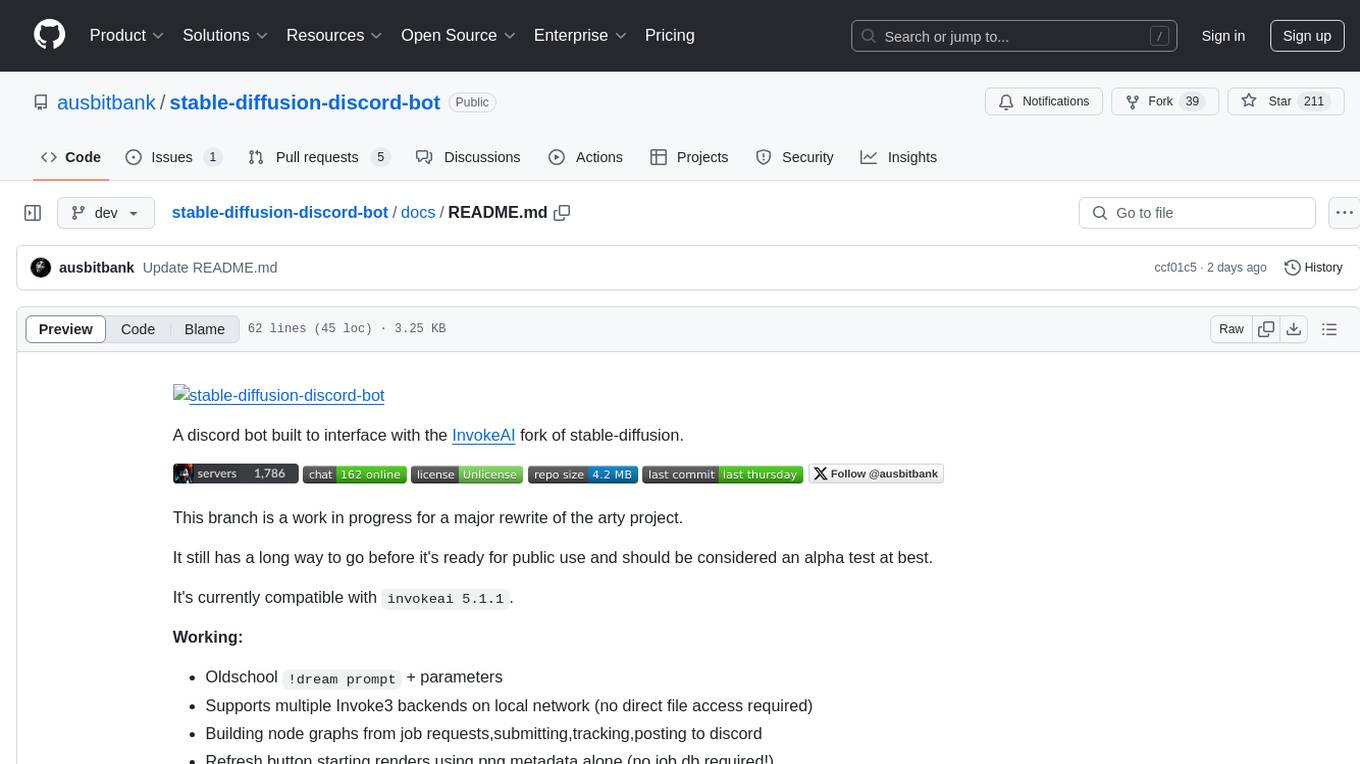
Task: Expand the Resources menu
Action: (x=334, y=35)
